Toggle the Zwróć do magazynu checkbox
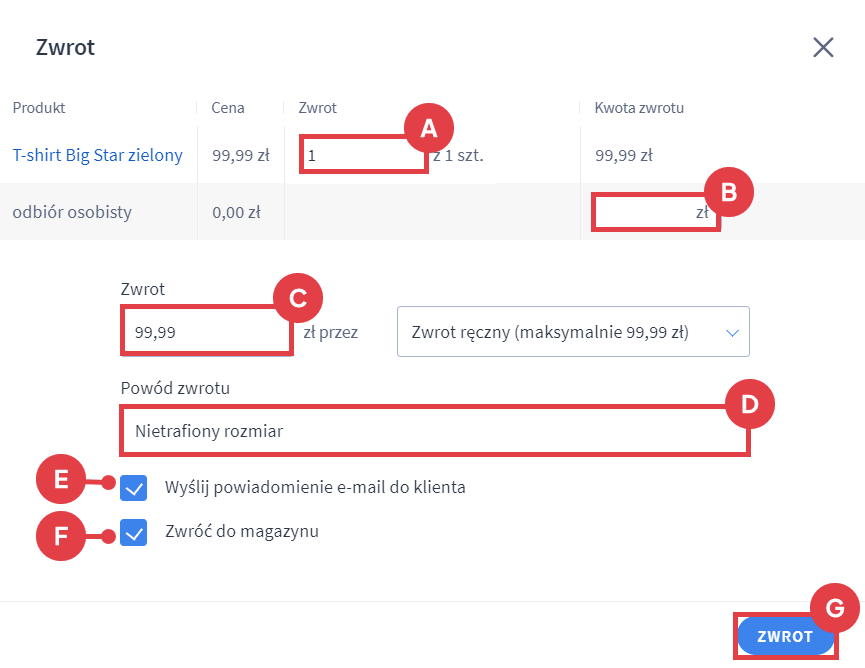Image resolution: width=865 pixels, height=668 pixels. tap(134, 532)
